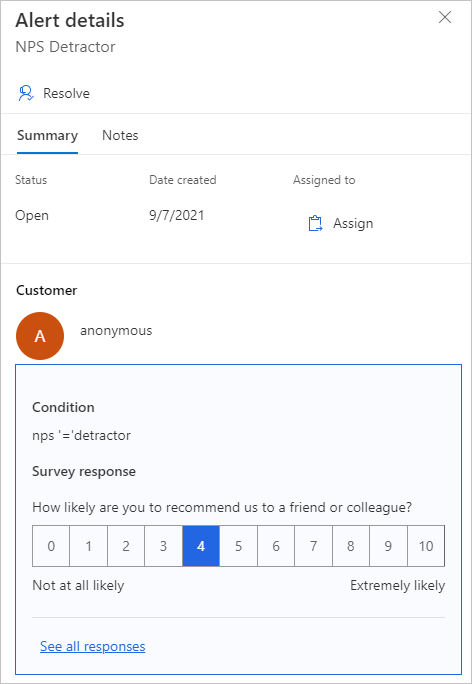Open the See all responses link
The width and height of the screenshot is (472, 684).
coord(92,646)
